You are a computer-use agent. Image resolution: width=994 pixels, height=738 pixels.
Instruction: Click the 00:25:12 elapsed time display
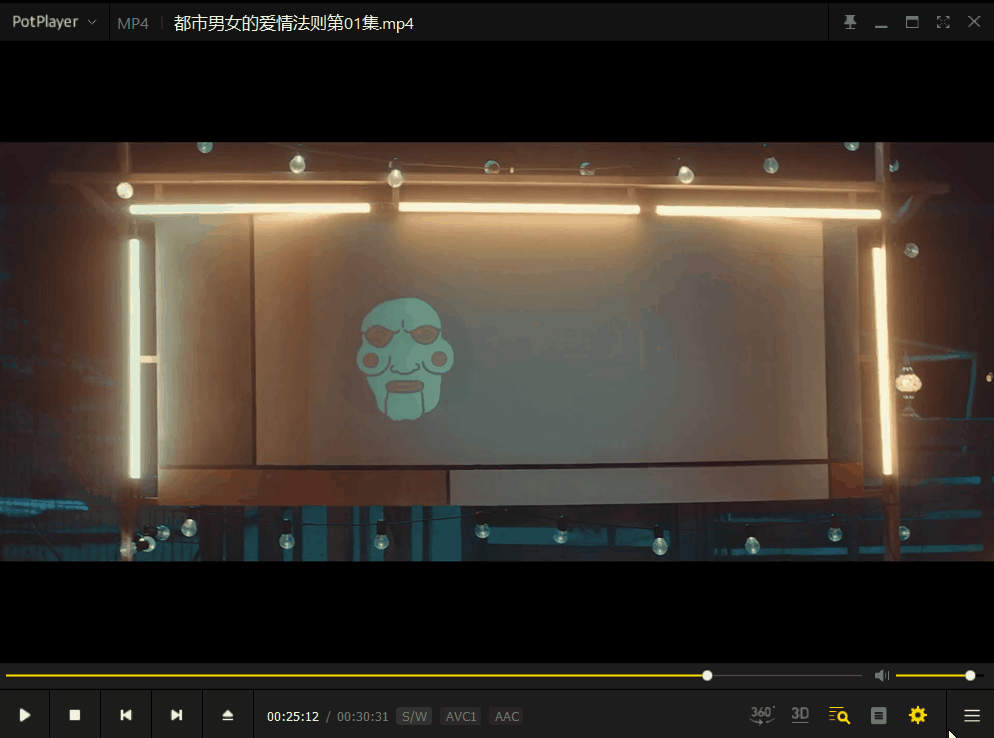point(293,716)
